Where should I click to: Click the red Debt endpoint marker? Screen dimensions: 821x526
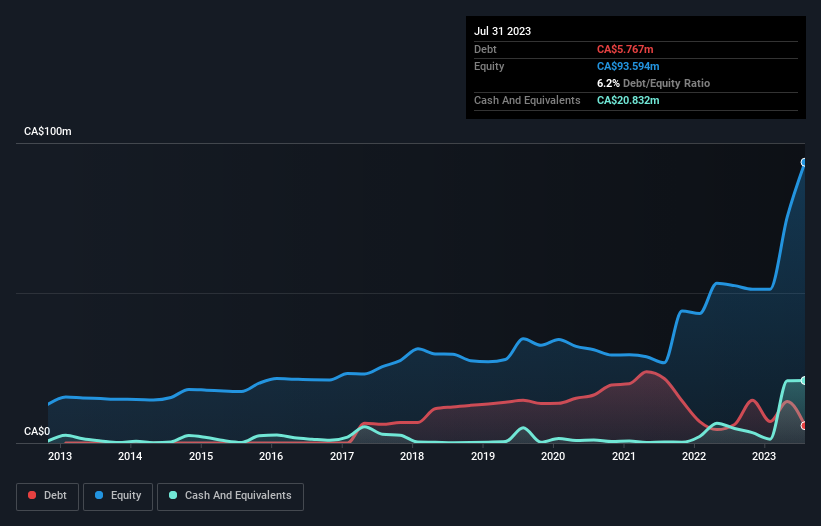(804, 426)
